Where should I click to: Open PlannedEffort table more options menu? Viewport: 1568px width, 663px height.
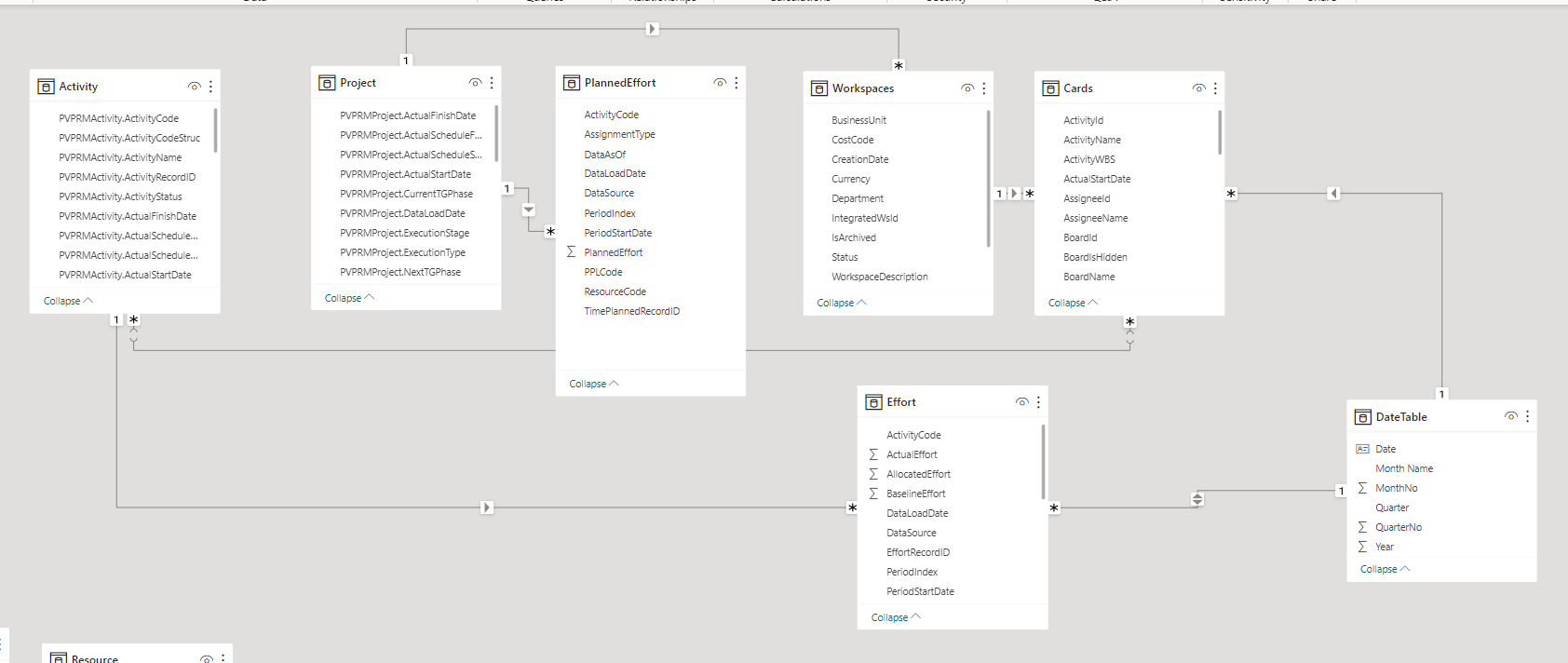tap(737, 83)
